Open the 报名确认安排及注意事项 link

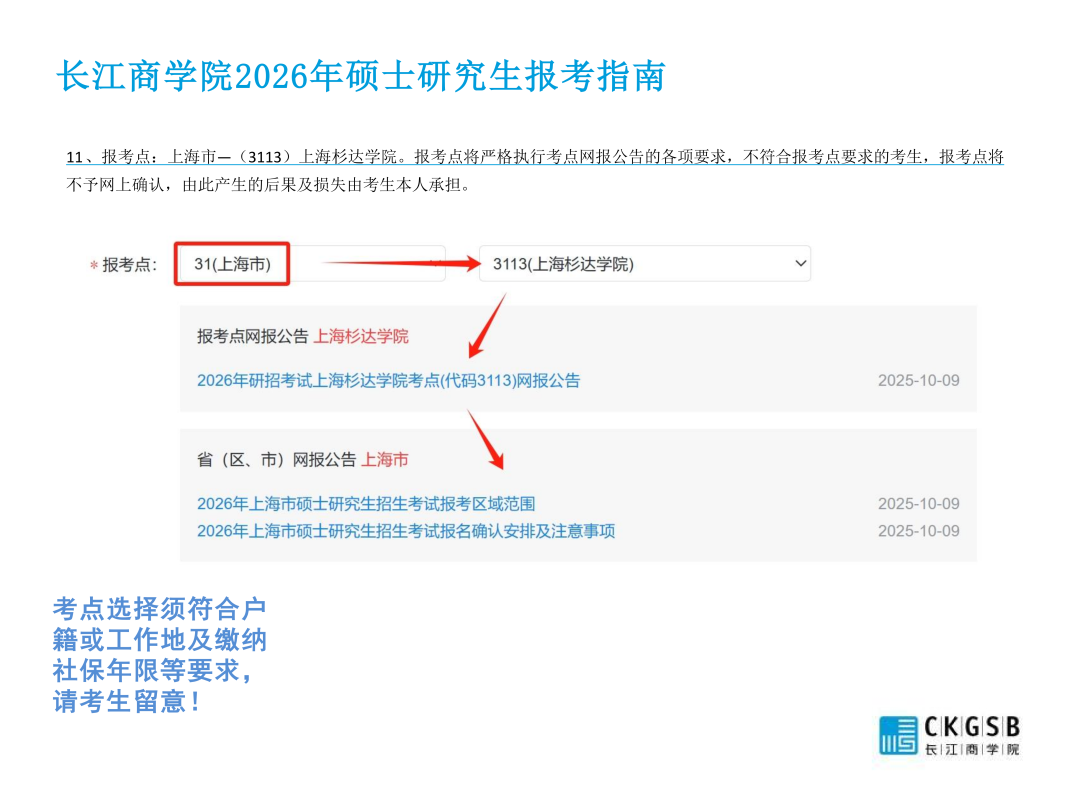coord(406,531)
